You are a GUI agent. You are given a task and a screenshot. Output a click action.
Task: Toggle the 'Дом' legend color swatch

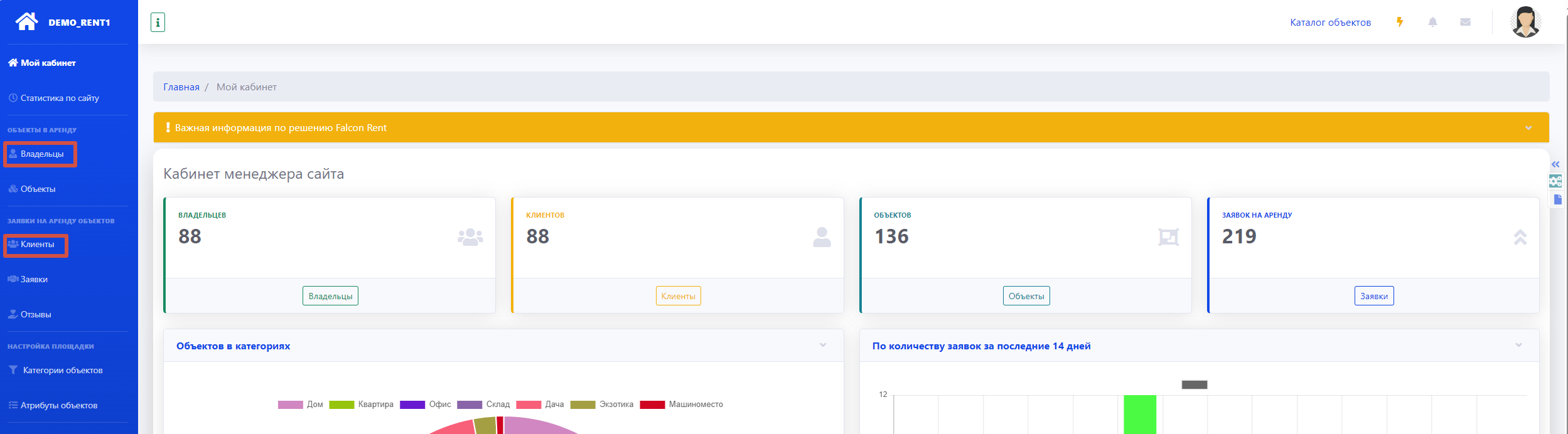pos(290,405)
